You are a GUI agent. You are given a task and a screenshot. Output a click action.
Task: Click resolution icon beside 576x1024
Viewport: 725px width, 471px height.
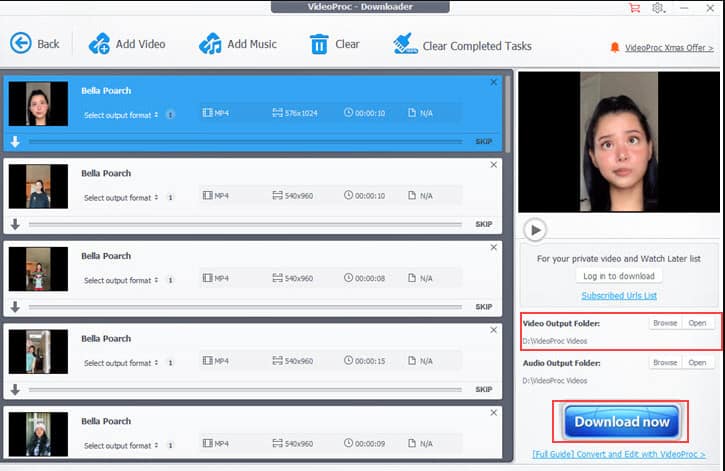[x=277, y=113]
